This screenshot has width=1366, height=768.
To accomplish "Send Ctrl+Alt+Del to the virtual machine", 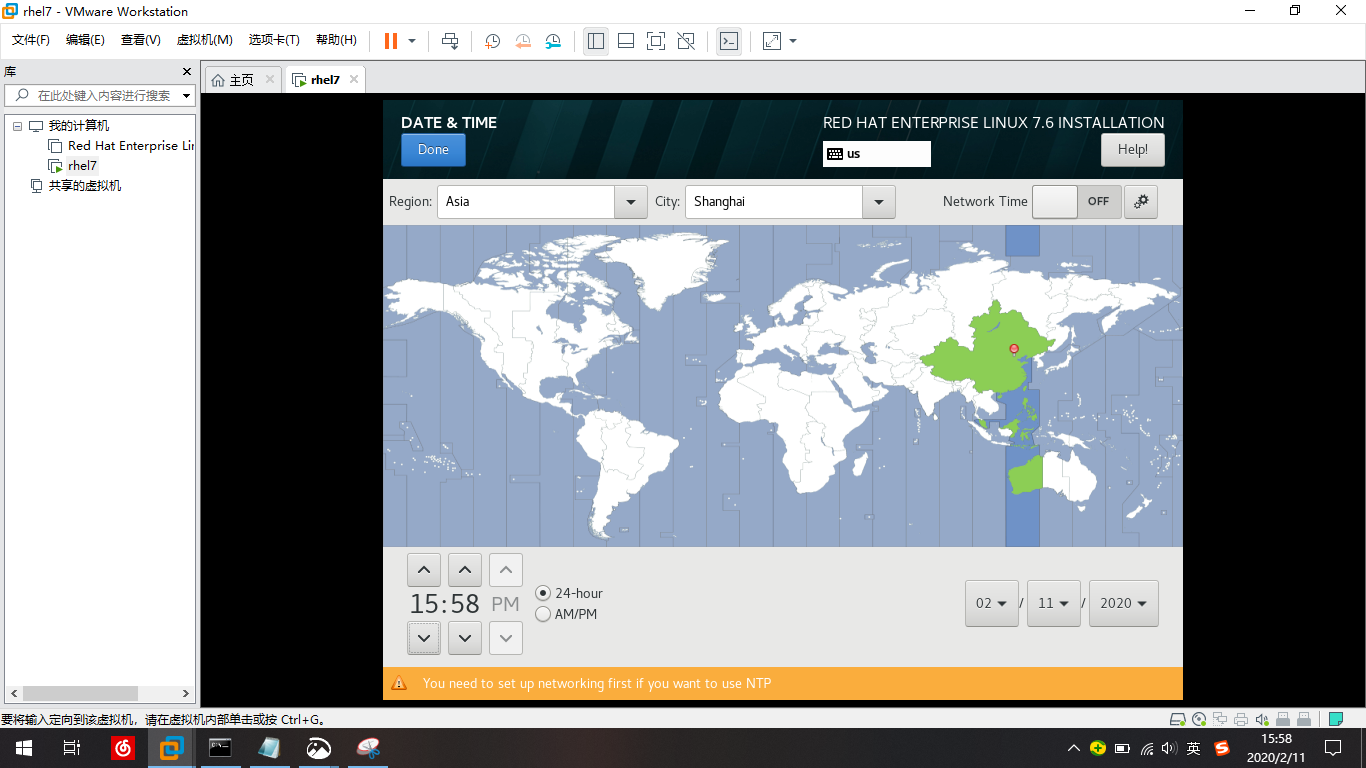I will tap(450, 41).
